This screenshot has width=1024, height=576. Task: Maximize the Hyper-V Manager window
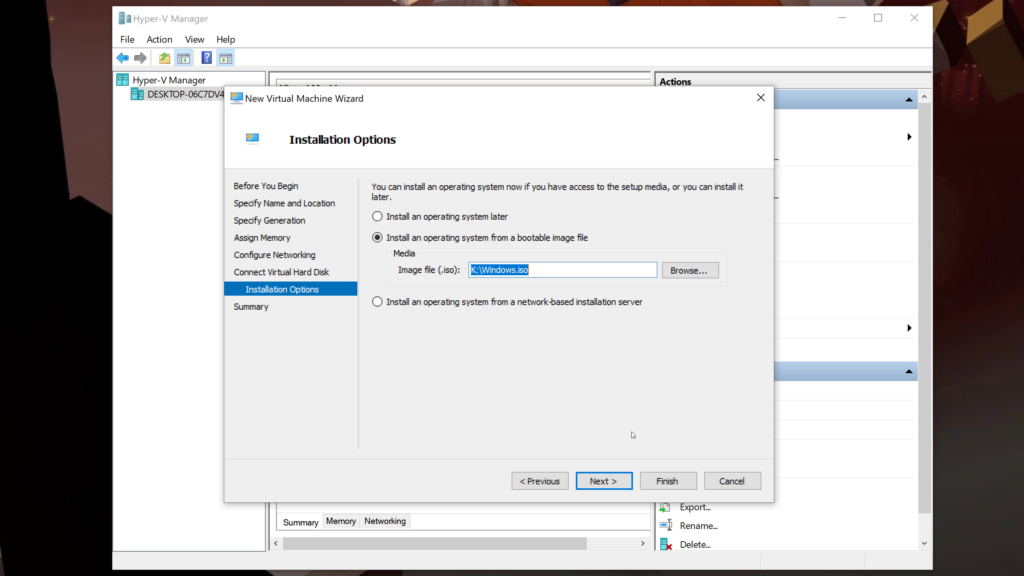click(878, 18)
